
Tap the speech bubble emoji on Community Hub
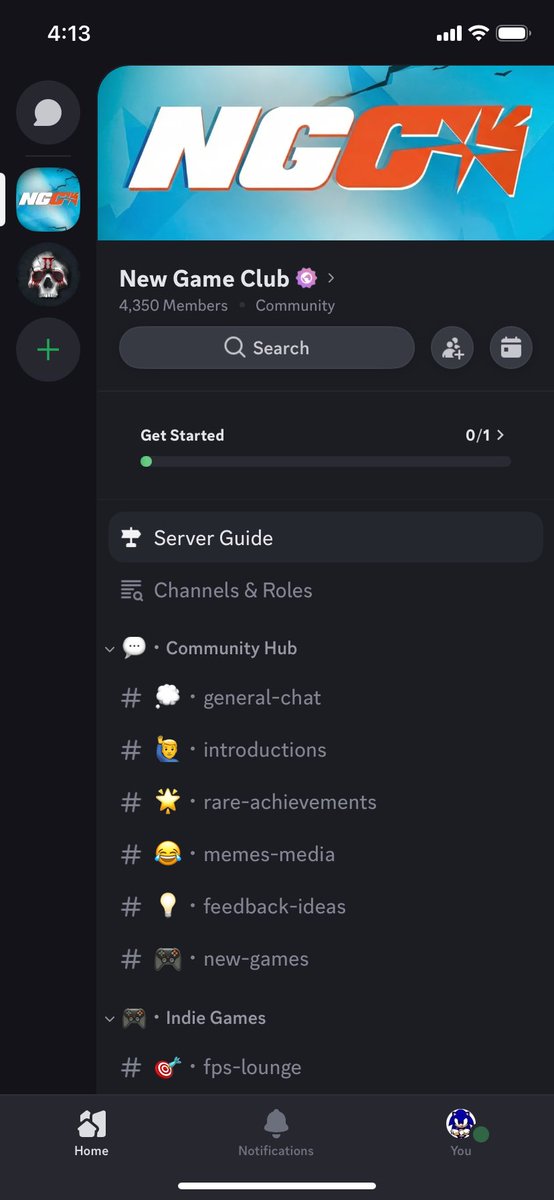(134, 648)
